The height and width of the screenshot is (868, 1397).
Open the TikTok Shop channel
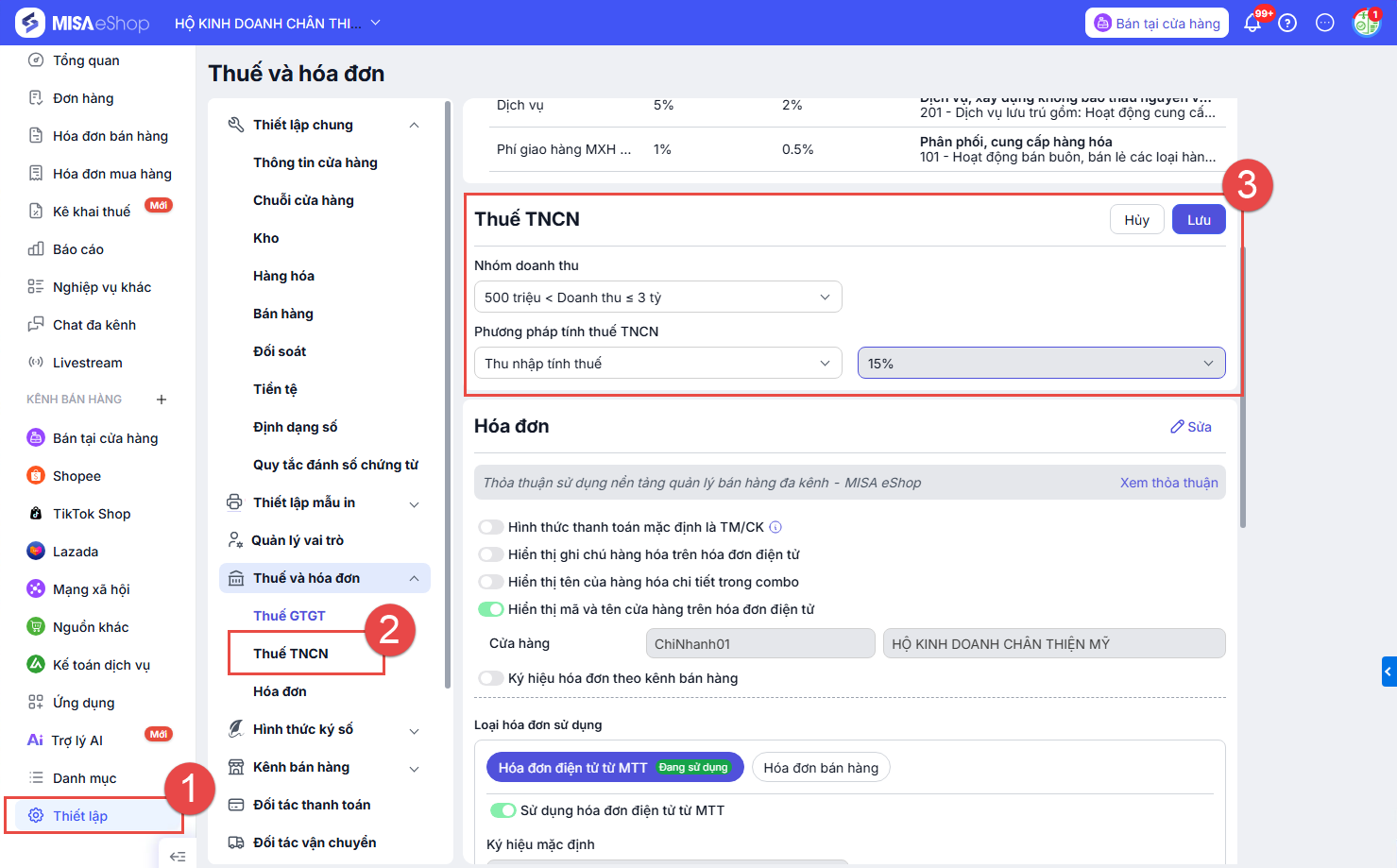(91, 514)
